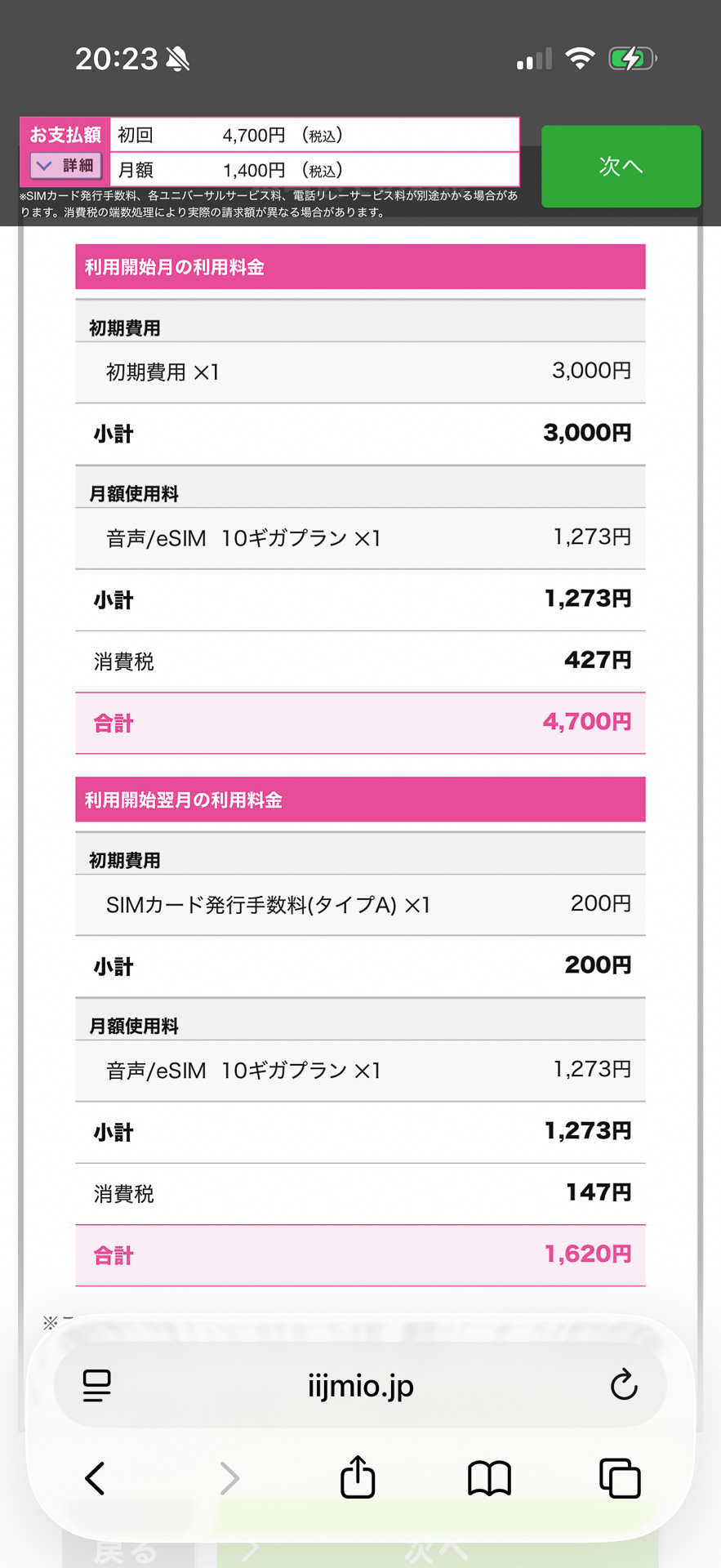Show all open tabs icon
The width and height of the screenshot is (721, 1568).
point(620,1478)
